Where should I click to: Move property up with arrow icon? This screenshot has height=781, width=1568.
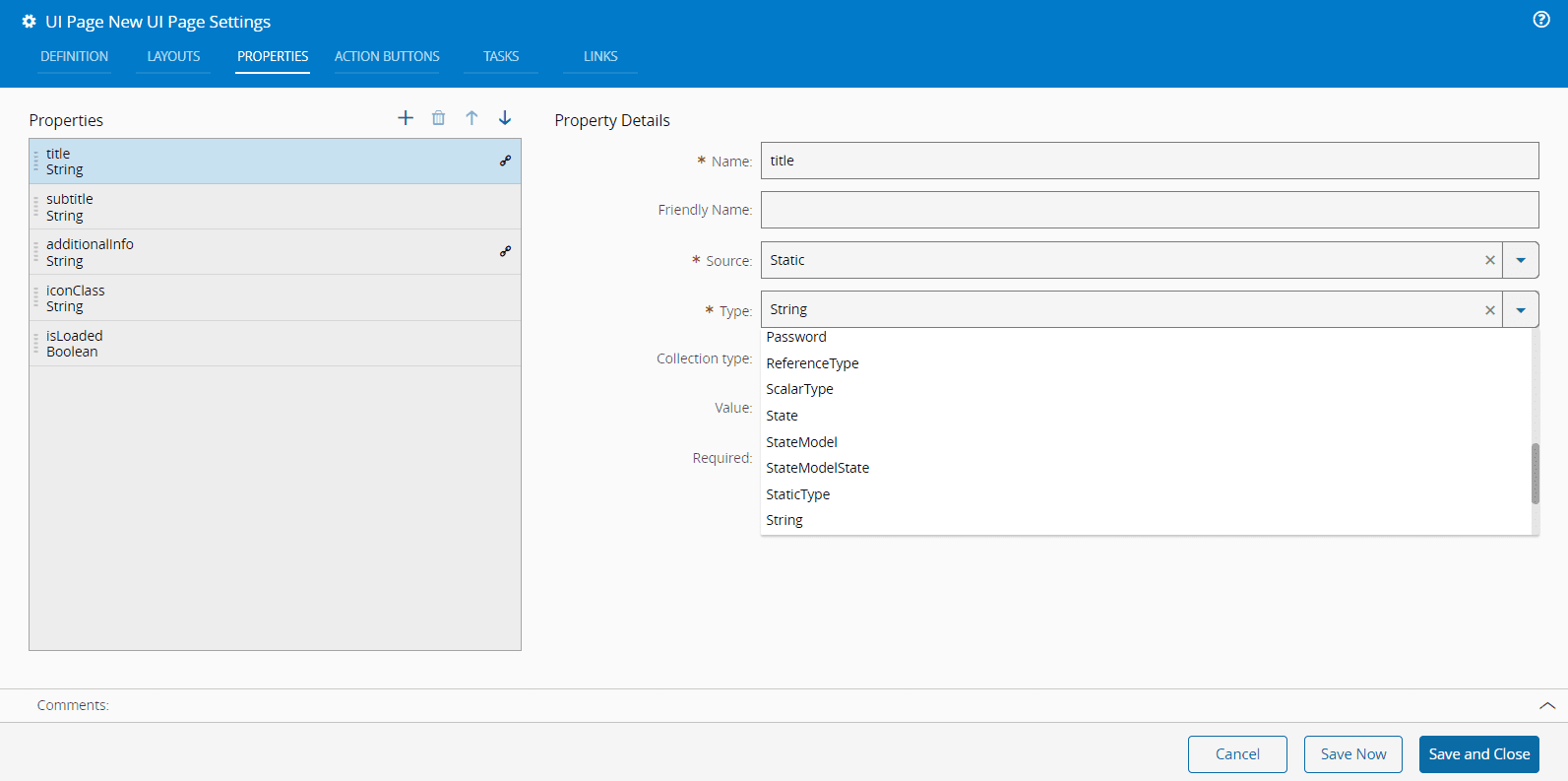[471, 118]
